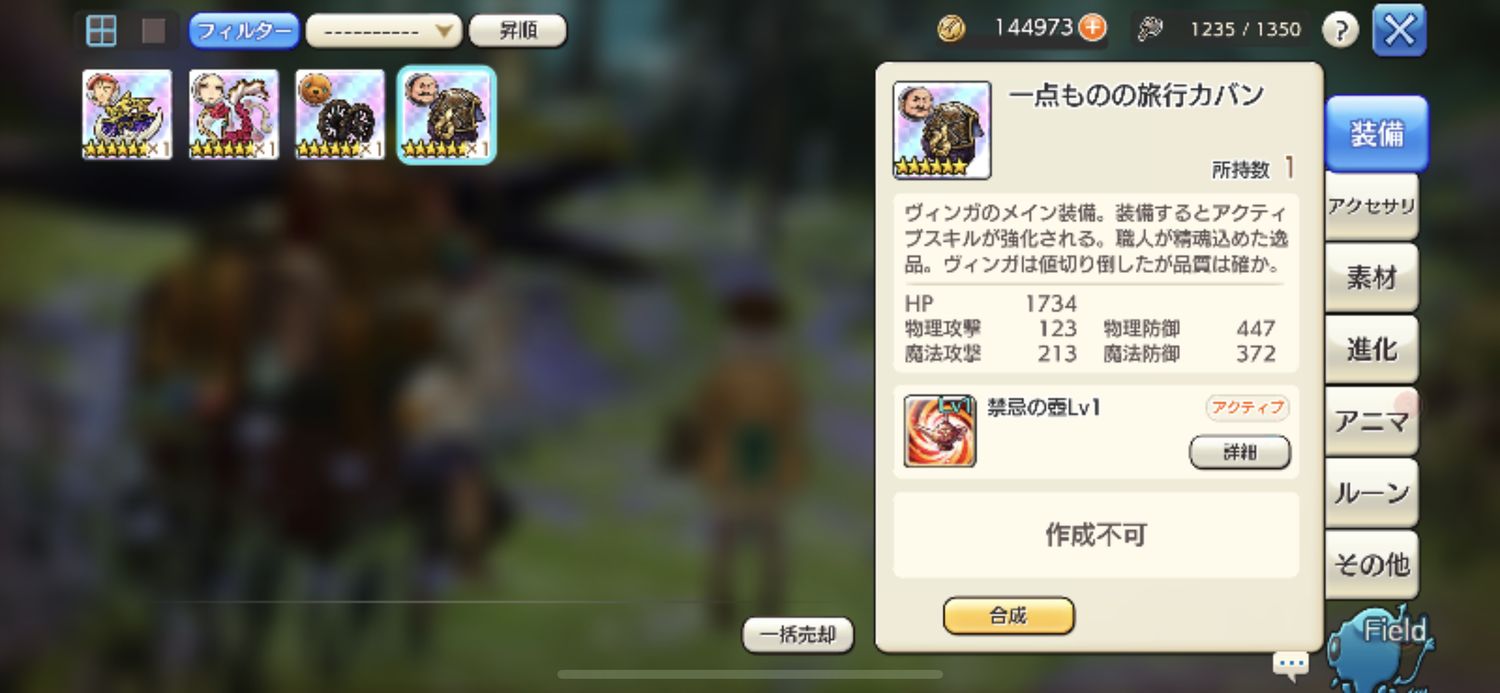Open the ルーン rune tab
The height and width of the screenshot is (693, 1500).
pyautogui.click(x=1372, y=493)
